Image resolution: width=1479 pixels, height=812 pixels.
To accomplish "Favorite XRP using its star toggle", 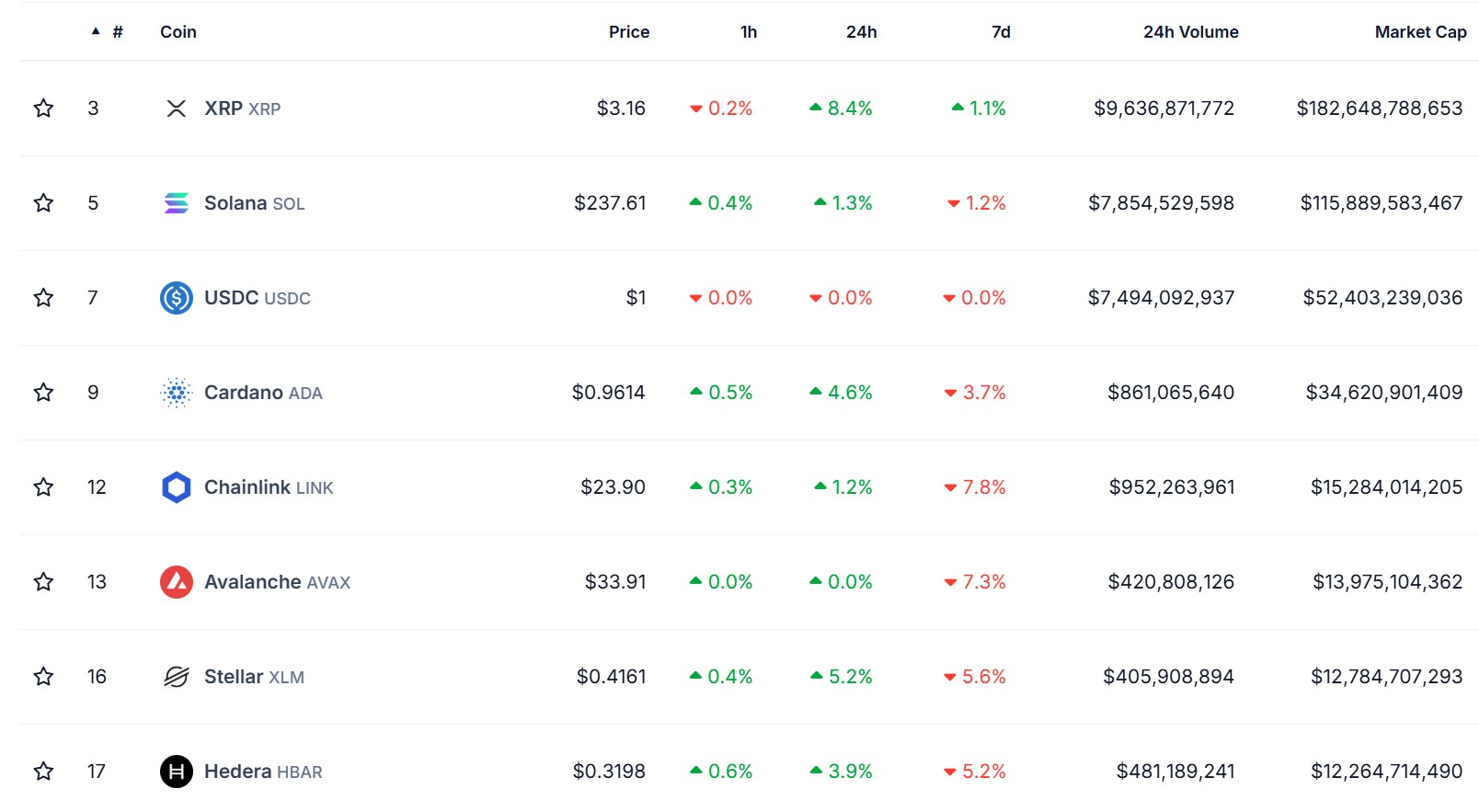I will pos(42,108).
